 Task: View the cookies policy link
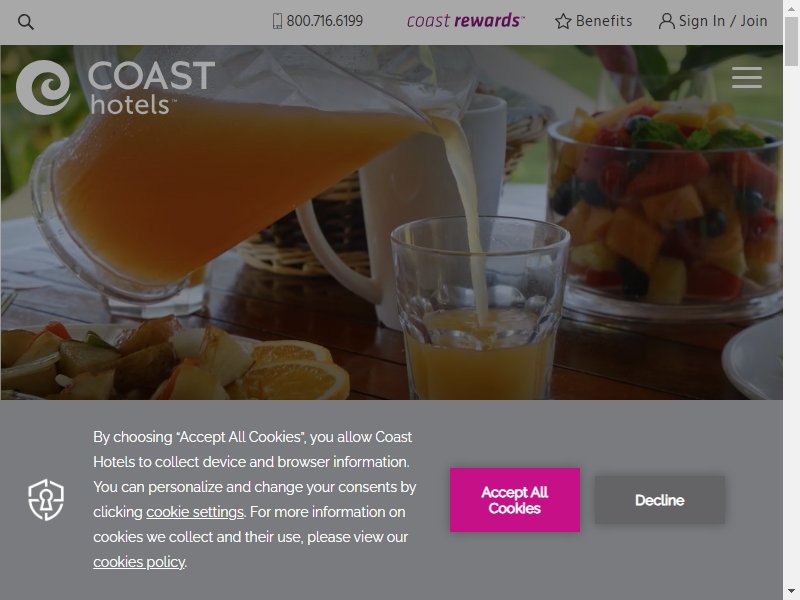coord(139,562)
